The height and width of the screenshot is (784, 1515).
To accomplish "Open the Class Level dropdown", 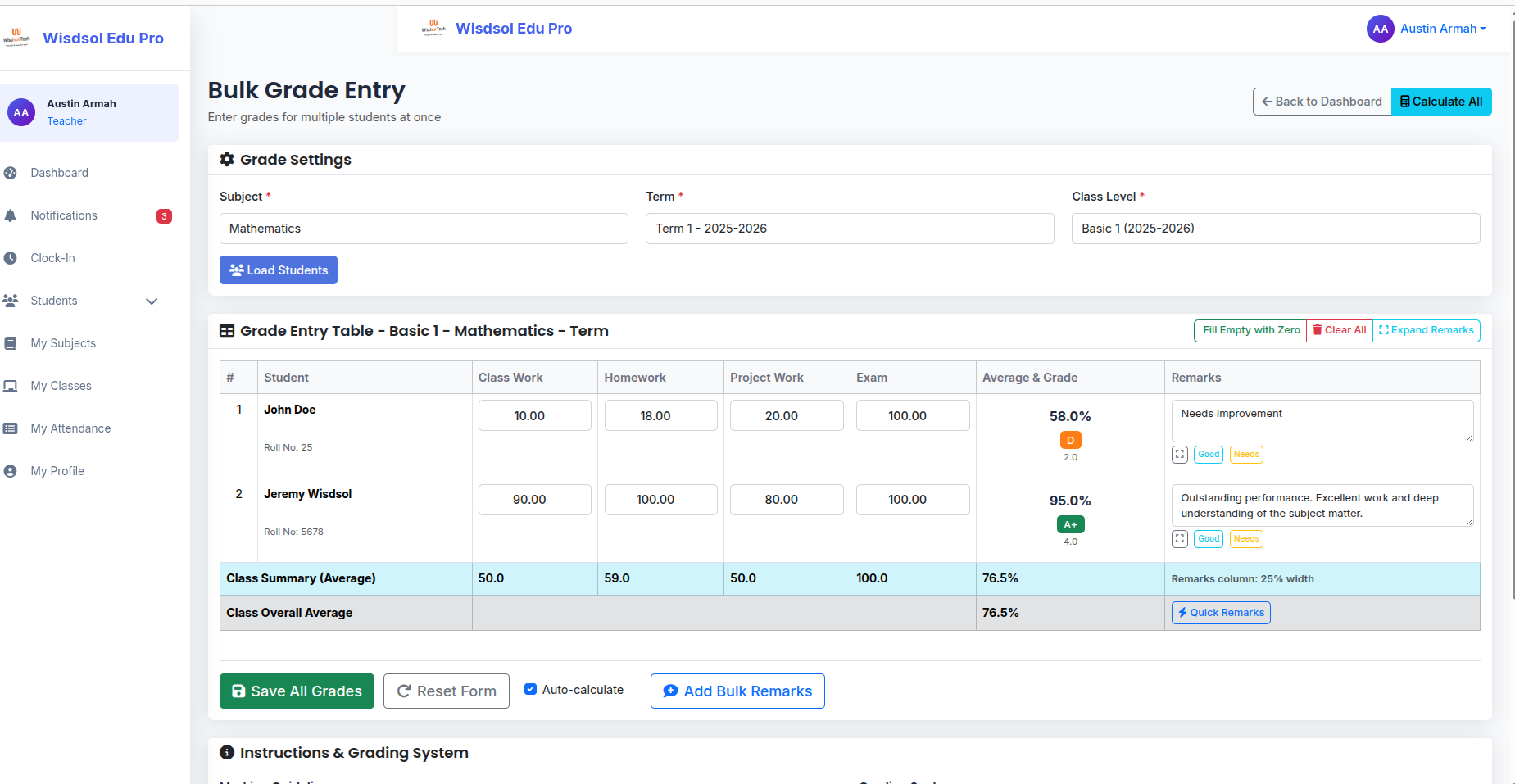I will tap(1275, 229).
